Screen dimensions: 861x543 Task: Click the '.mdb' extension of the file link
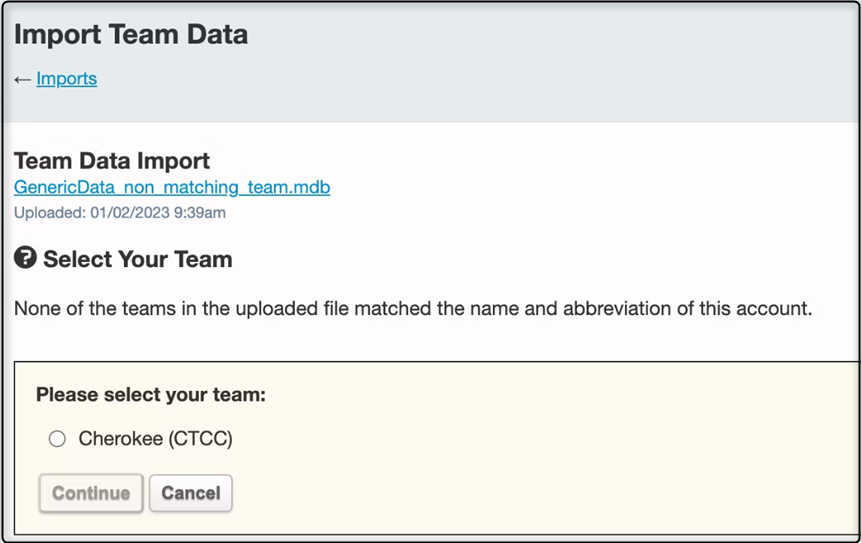coord(310,187)
